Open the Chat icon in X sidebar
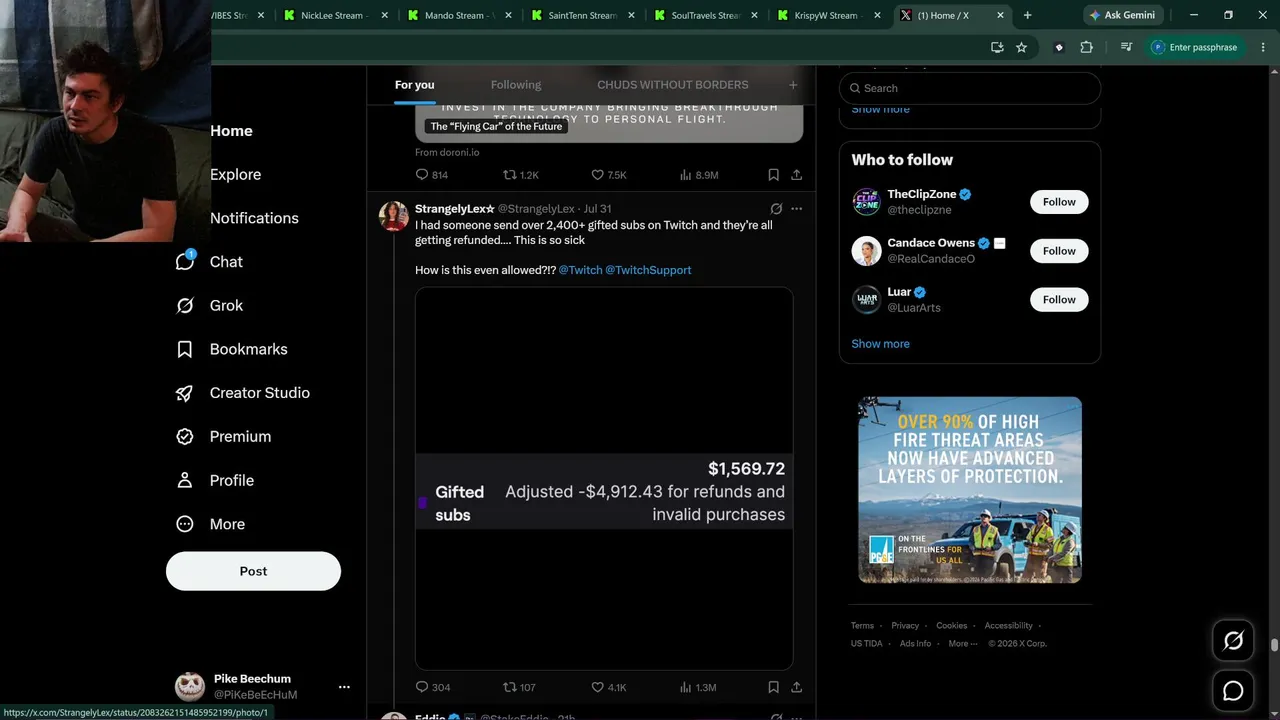Screen dimensions: 1280x720 coord(185,261)
